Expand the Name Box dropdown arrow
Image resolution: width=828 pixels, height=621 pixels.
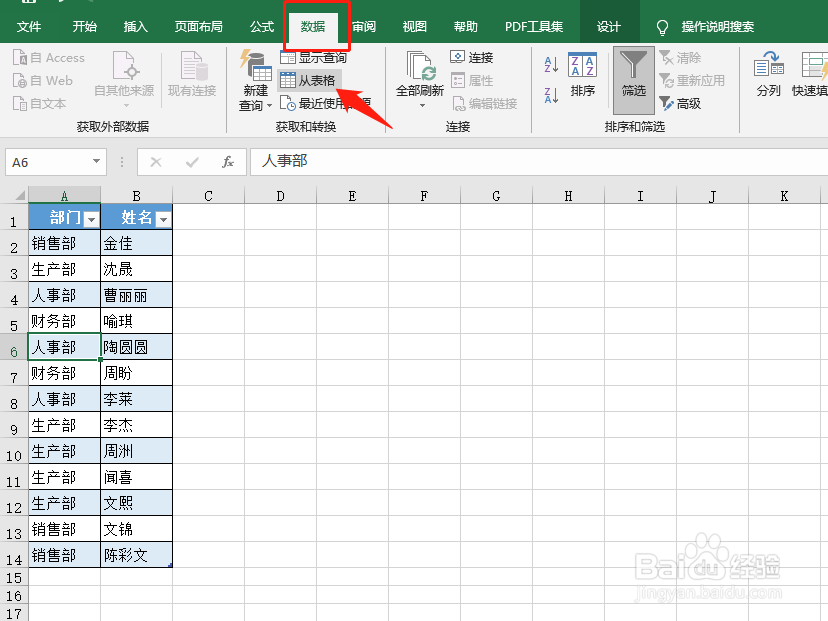96,160
